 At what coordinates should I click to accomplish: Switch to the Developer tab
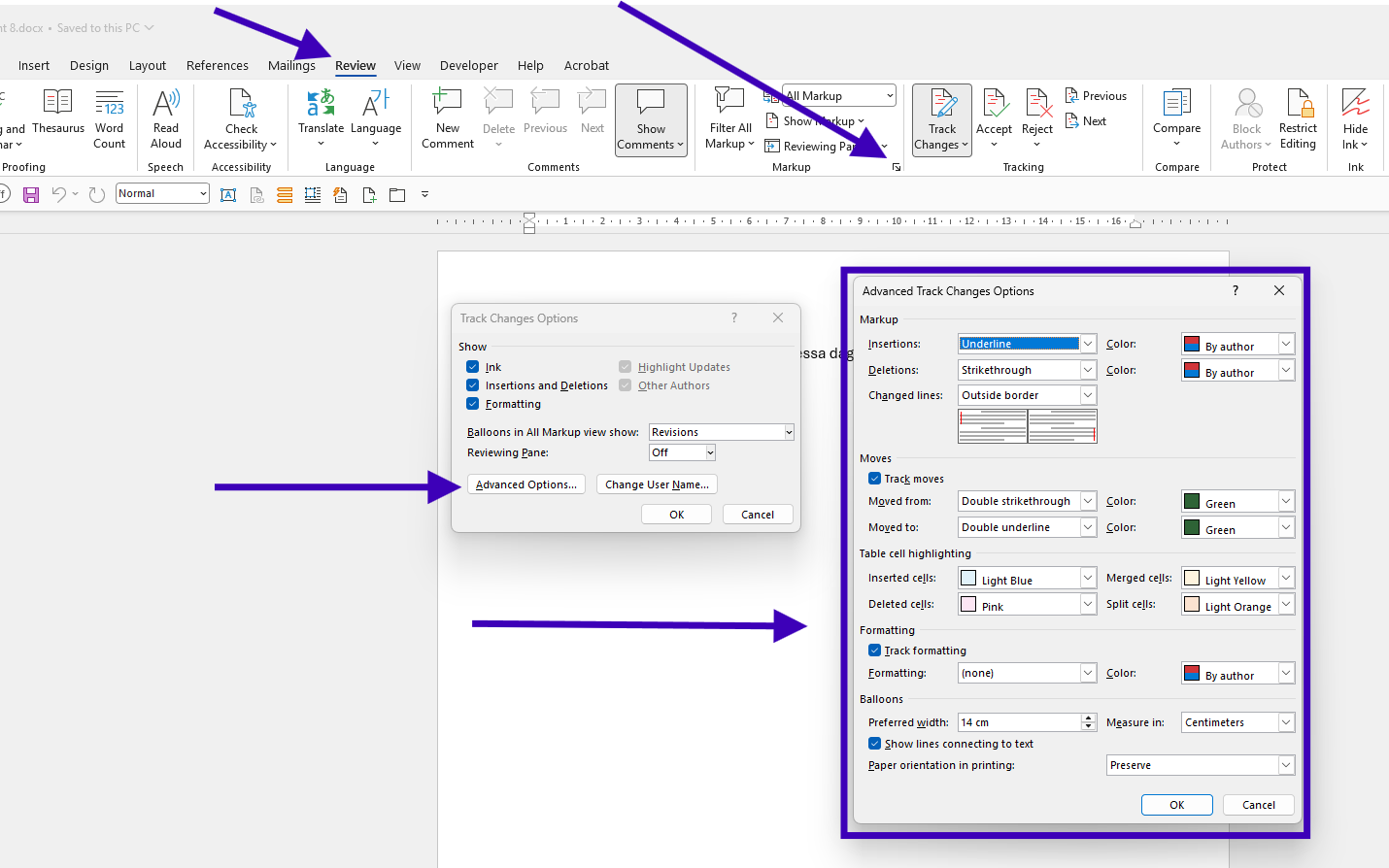pyautogui.click(x=469, y=66)
